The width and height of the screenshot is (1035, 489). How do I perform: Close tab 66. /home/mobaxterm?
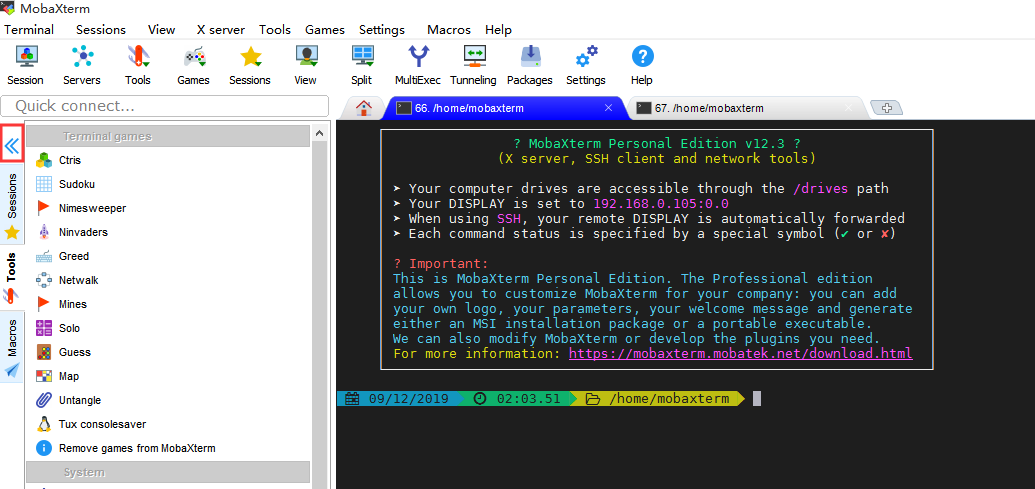point(609,108)
